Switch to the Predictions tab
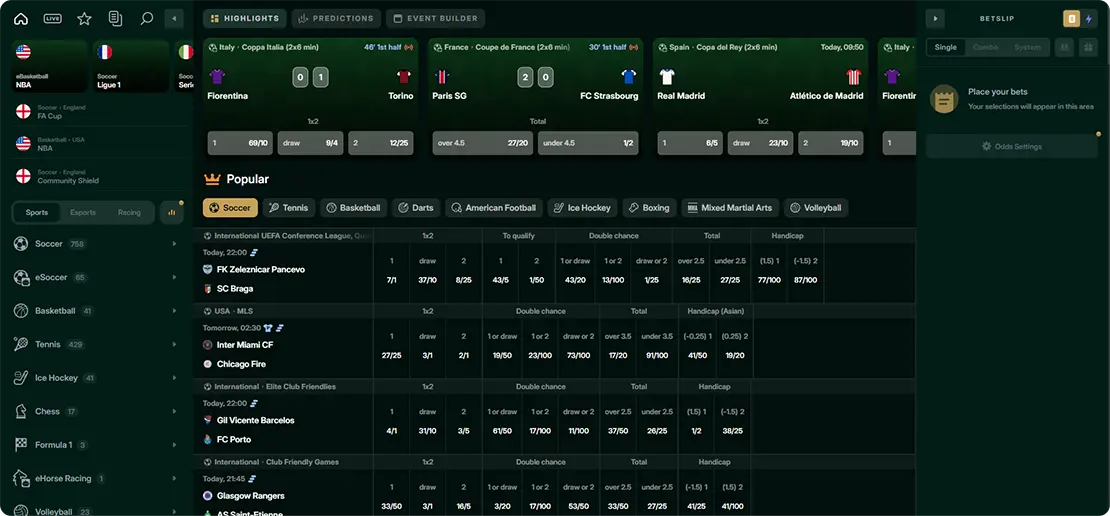This screenshot has height=516, width=1110. pos(336,18)
